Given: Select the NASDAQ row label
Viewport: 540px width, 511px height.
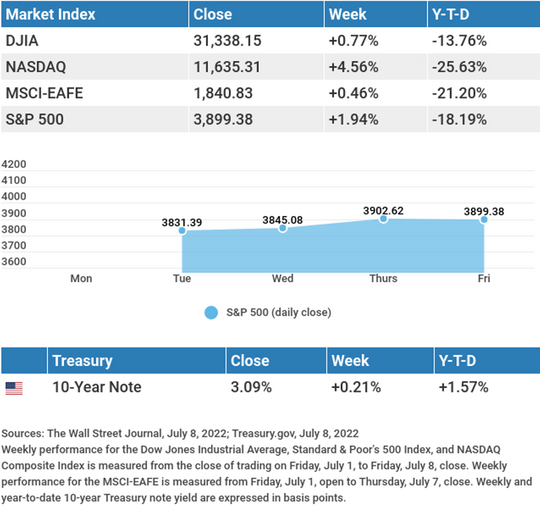Looking at the screenshot, I should (36, 67).
